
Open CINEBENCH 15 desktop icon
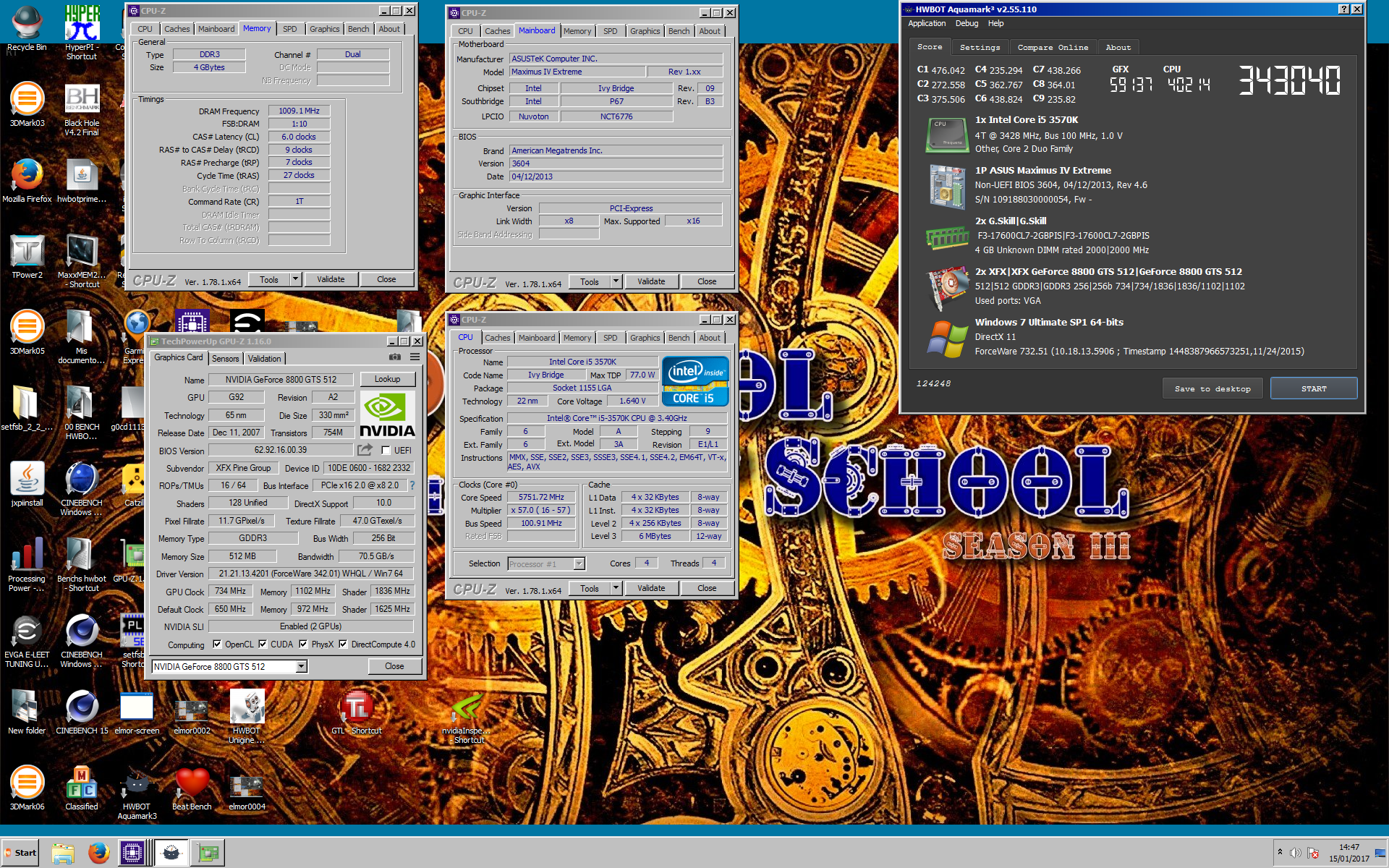pyautogui.click(x=82, y=712)
